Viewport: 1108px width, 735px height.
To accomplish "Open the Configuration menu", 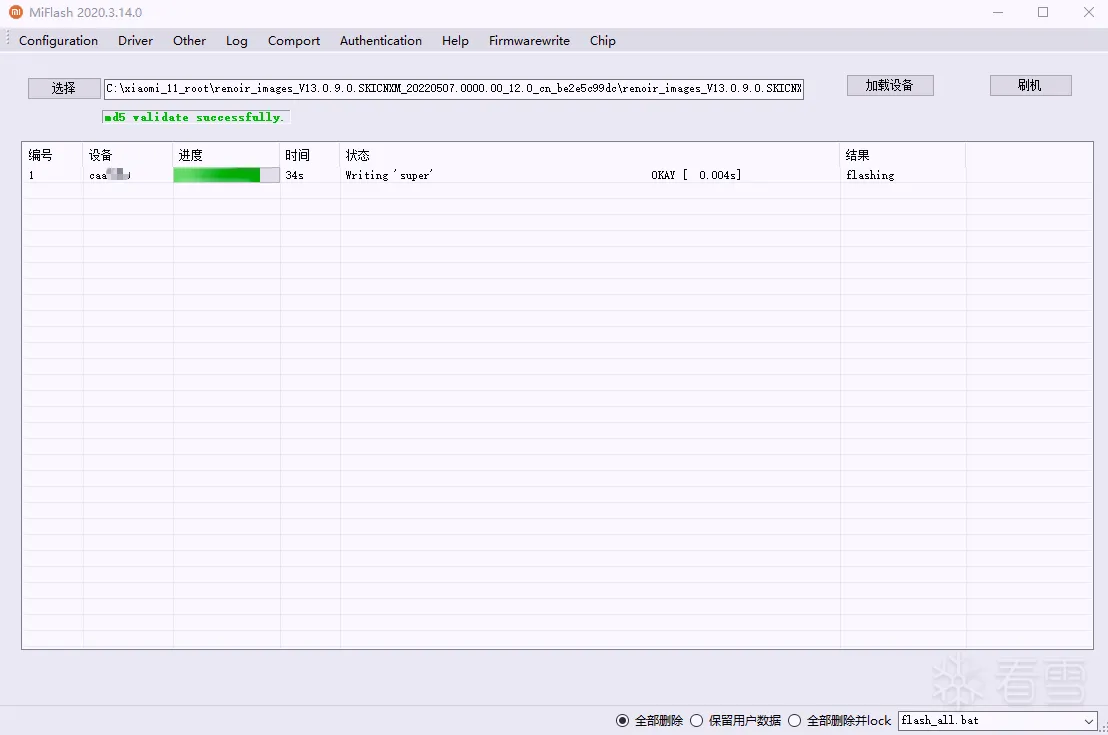I will pos(59,40).
